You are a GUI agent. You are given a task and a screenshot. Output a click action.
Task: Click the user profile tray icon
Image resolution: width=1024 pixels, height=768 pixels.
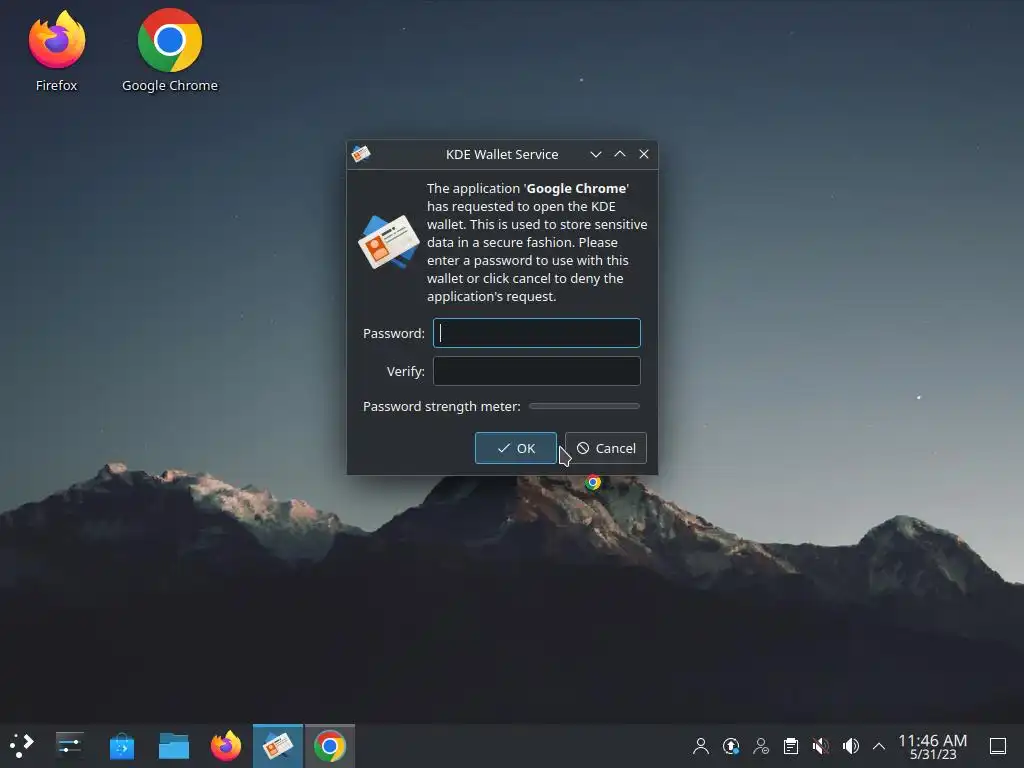pyautogui.click(x=701, y=746)
